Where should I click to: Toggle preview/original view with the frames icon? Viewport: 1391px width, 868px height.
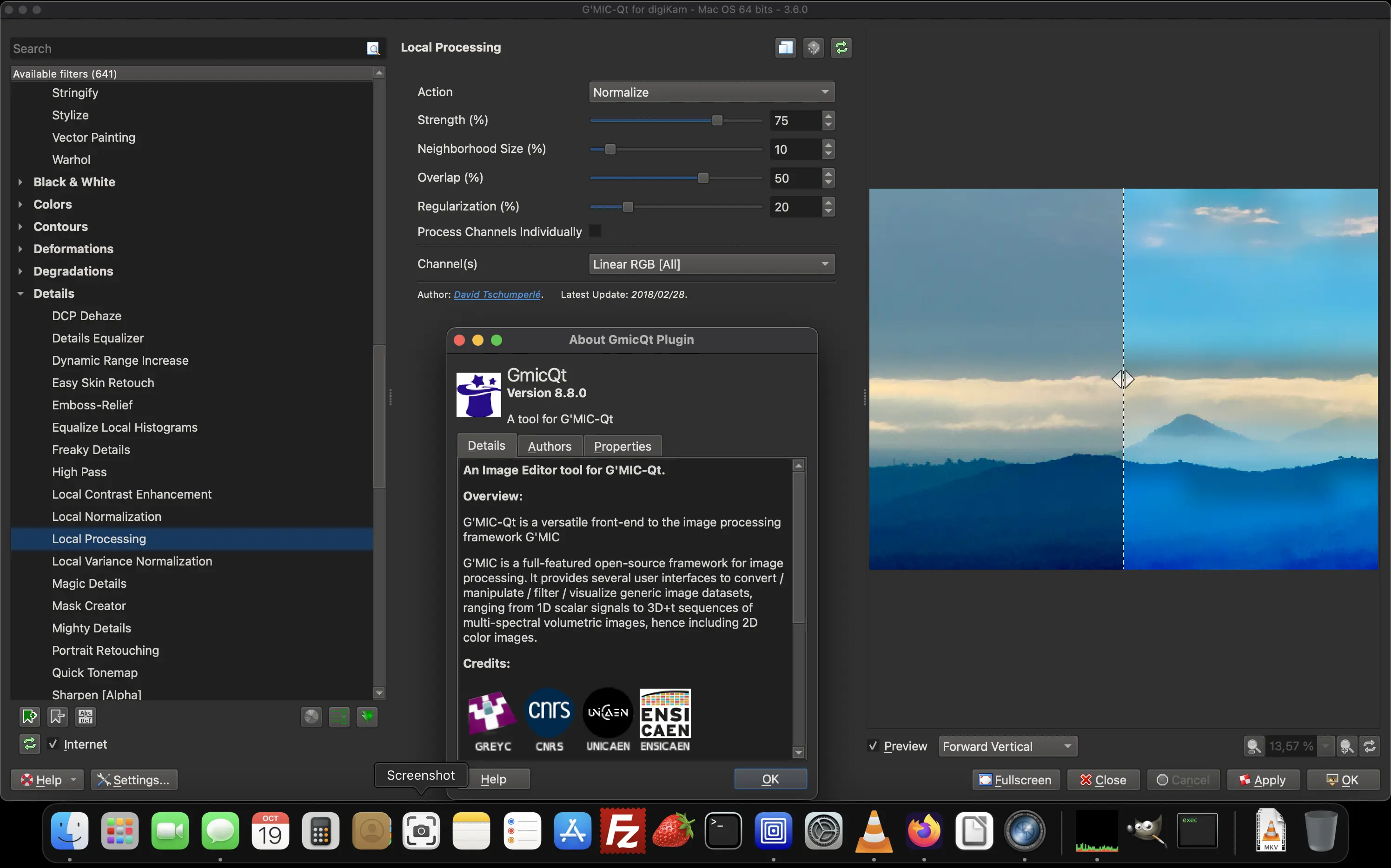click(784, 48)
